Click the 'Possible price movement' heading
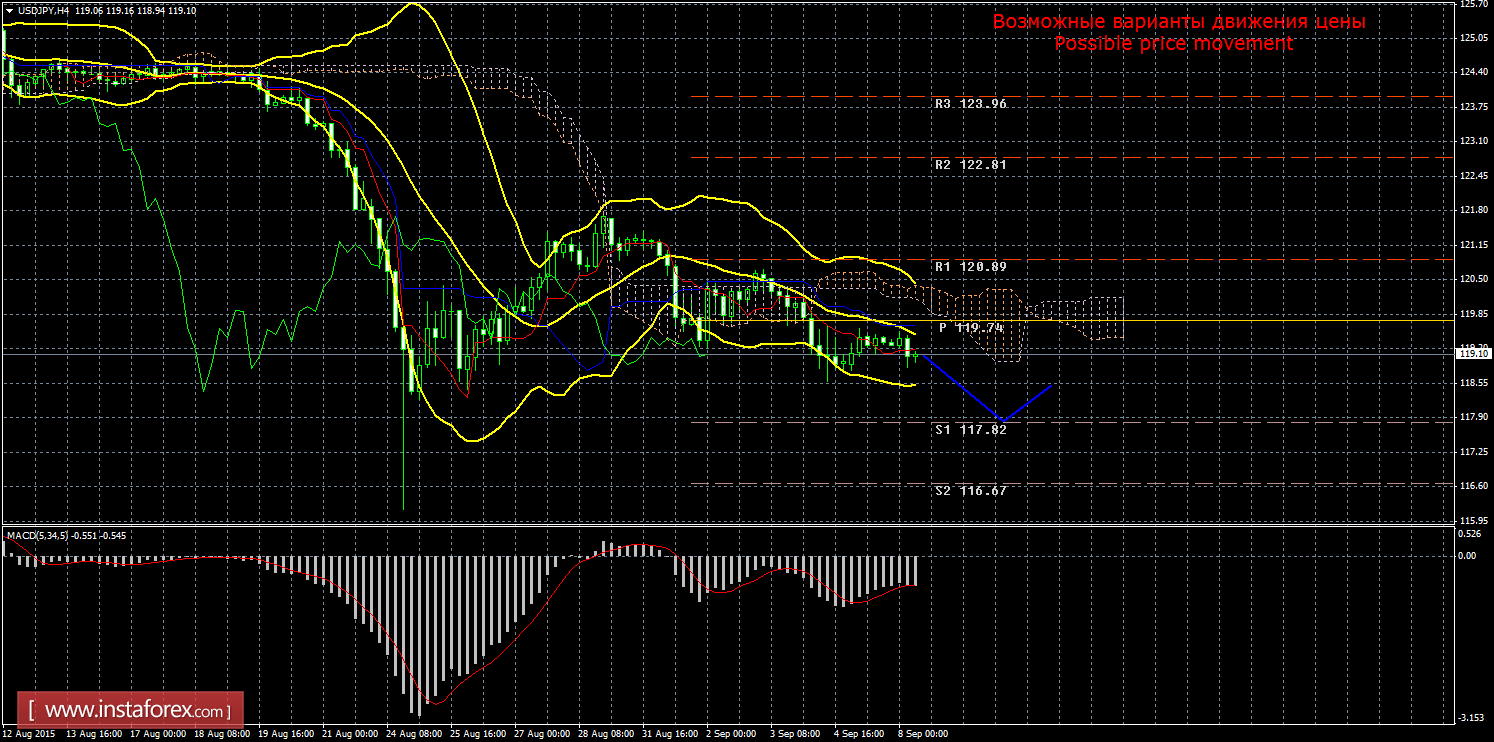 pyautogui.click(x=1174, y=44)
